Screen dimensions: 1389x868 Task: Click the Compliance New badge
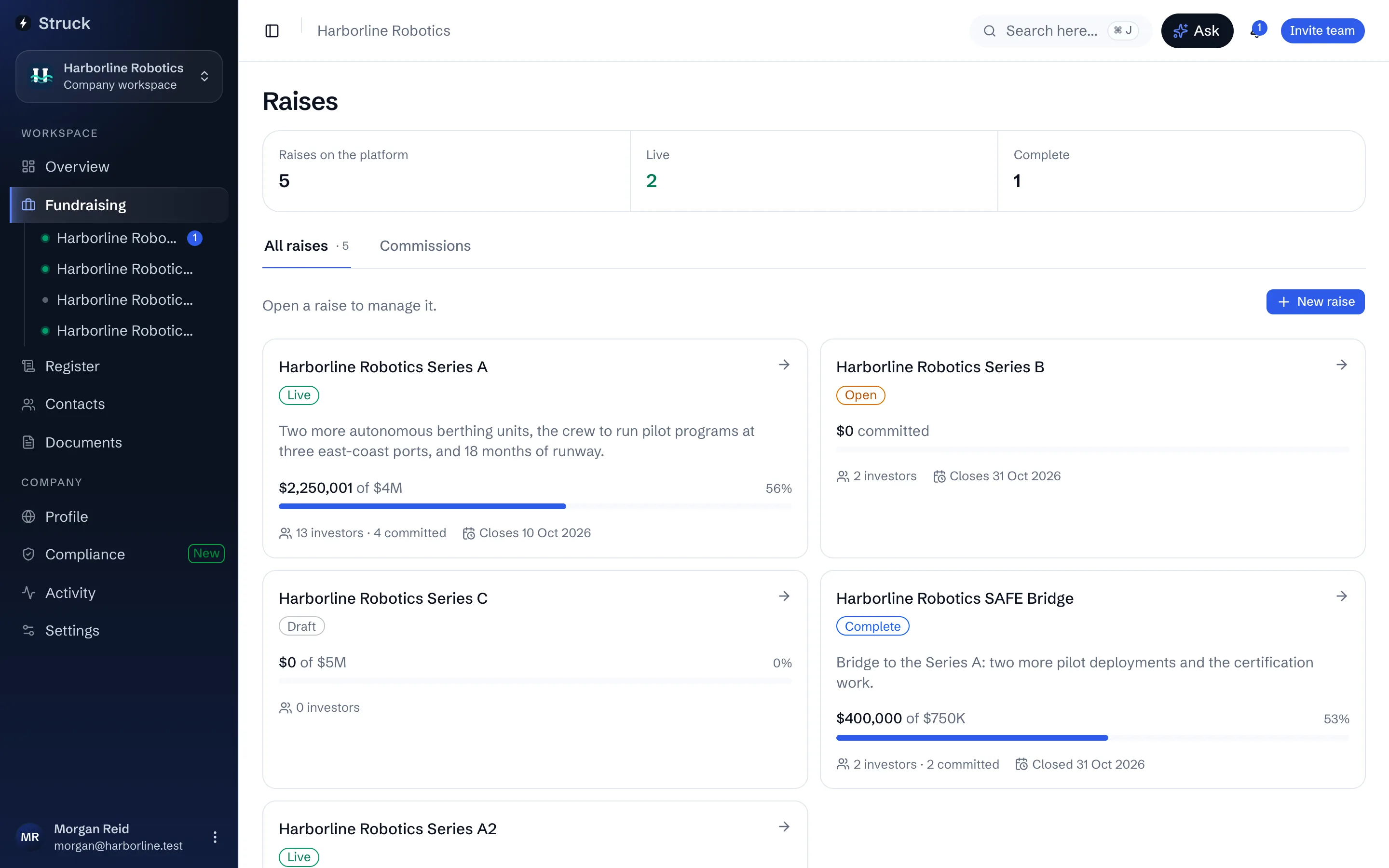click(206, 554)
